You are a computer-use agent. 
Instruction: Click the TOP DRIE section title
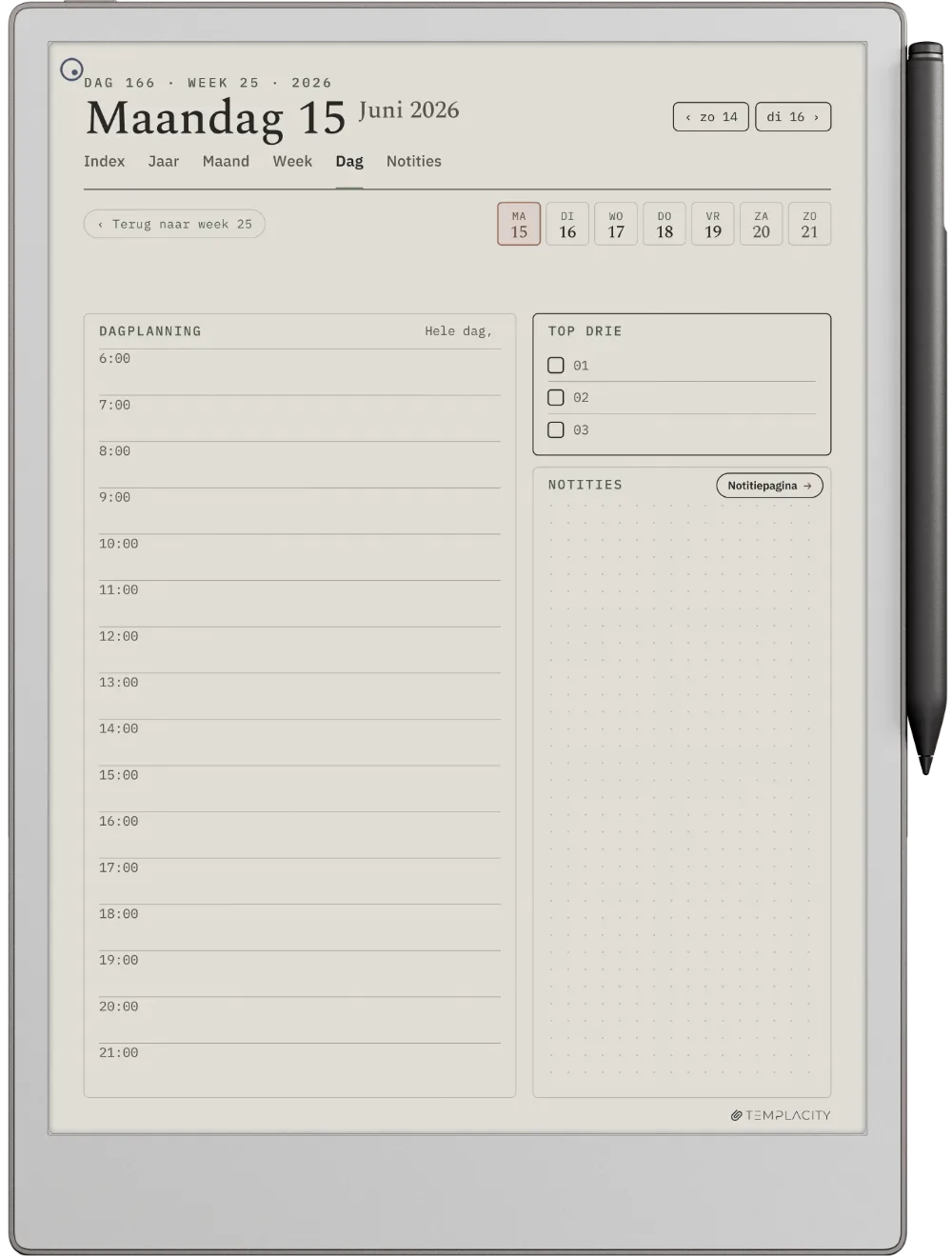tap(585, 331)
